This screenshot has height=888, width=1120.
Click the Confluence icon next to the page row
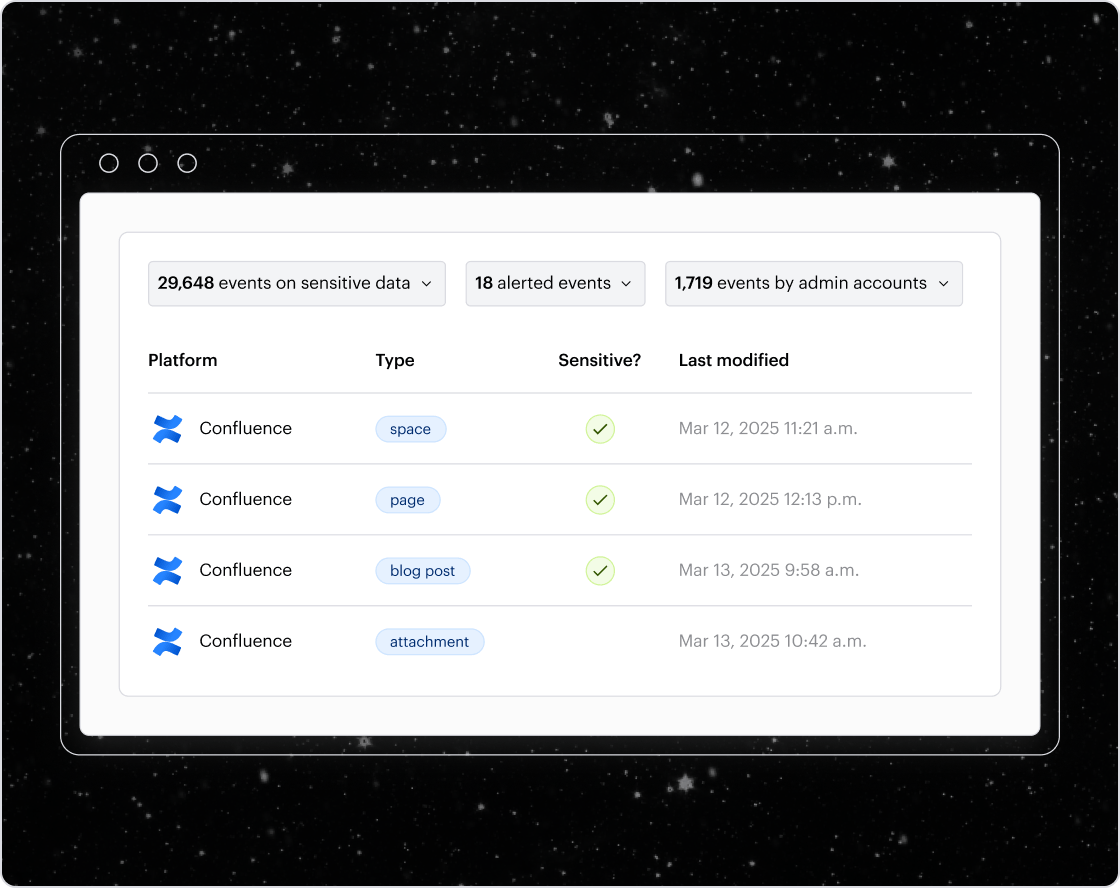(x=167, y=499)
